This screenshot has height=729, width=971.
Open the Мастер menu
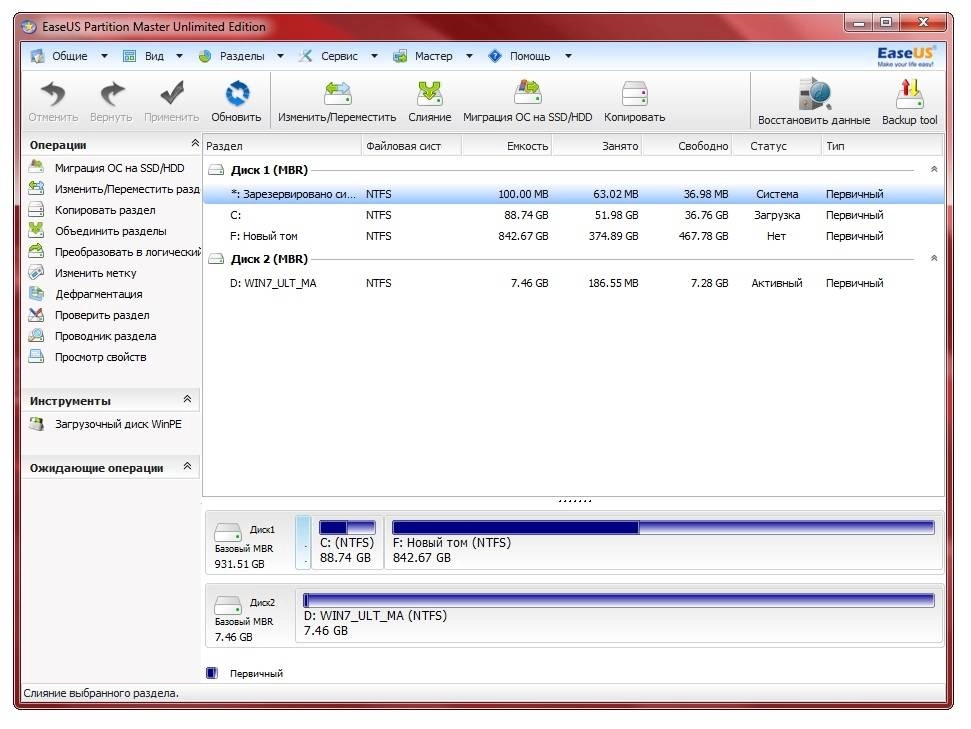tap(433, 56)
